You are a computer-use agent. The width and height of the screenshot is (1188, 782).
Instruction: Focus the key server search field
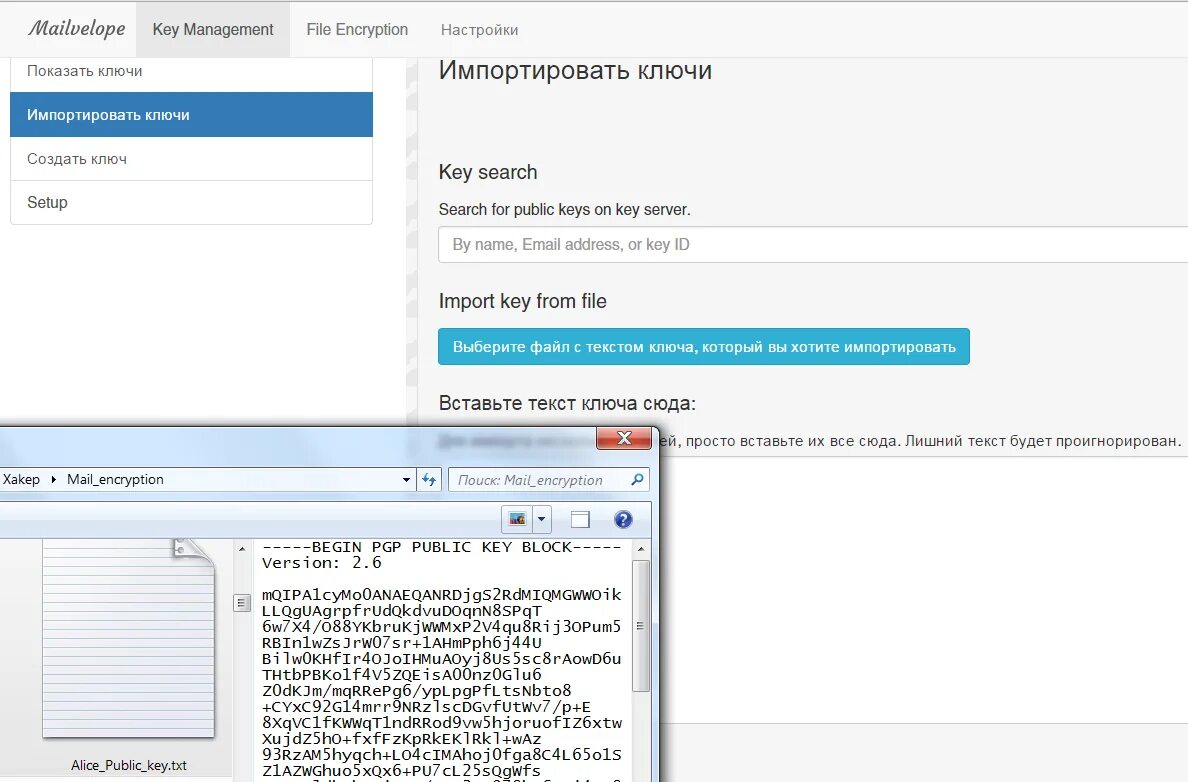click(x=813, y=245)
